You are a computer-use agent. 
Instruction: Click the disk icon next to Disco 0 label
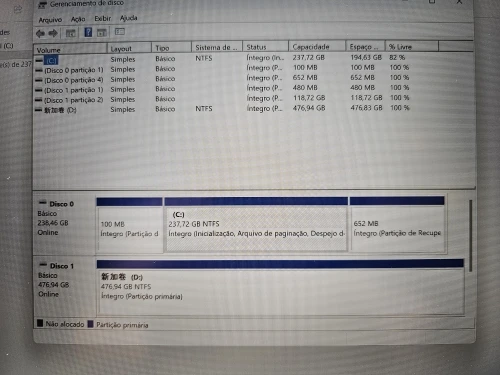click(x=43, y=203)
